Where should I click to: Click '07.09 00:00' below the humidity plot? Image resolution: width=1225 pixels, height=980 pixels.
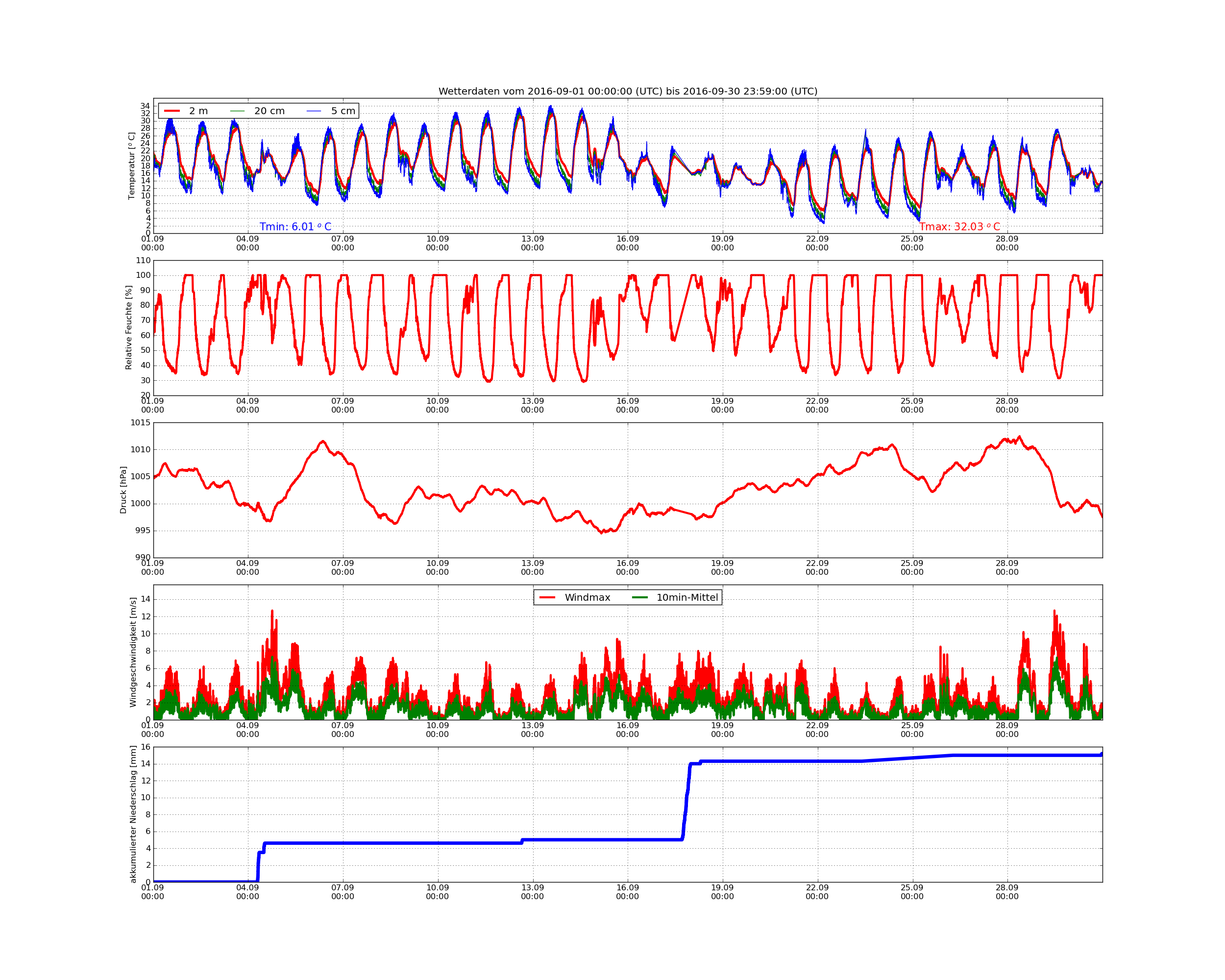coord(343,406)
